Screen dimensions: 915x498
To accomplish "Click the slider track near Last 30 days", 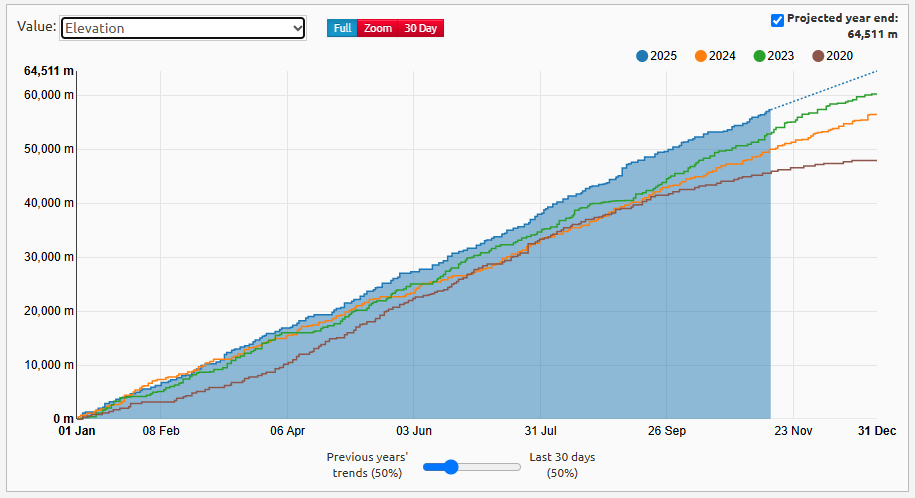I will coord(505,466).
